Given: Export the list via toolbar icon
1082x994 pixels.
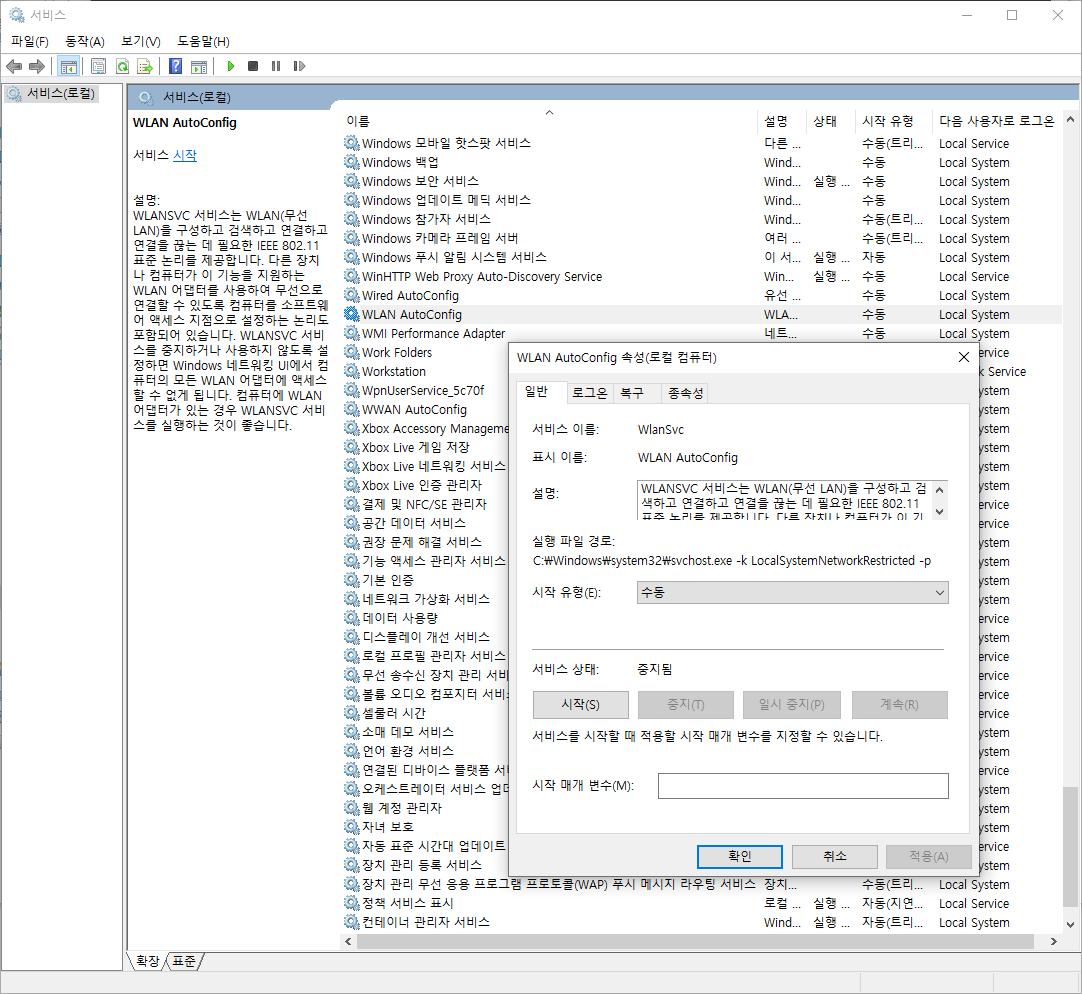Looking at the screenshot, I should pyautogui.click(x=145, y=66).
